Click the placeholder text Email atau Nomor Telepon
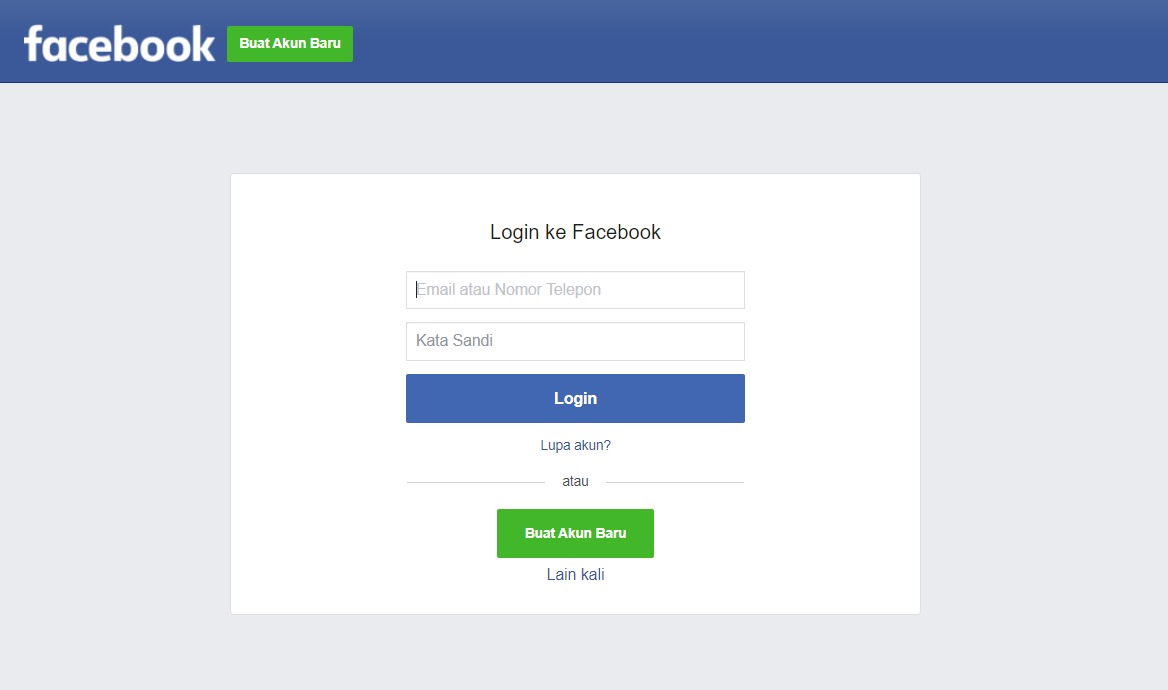Screen dimensions: 1168x690 click(508, 290)
